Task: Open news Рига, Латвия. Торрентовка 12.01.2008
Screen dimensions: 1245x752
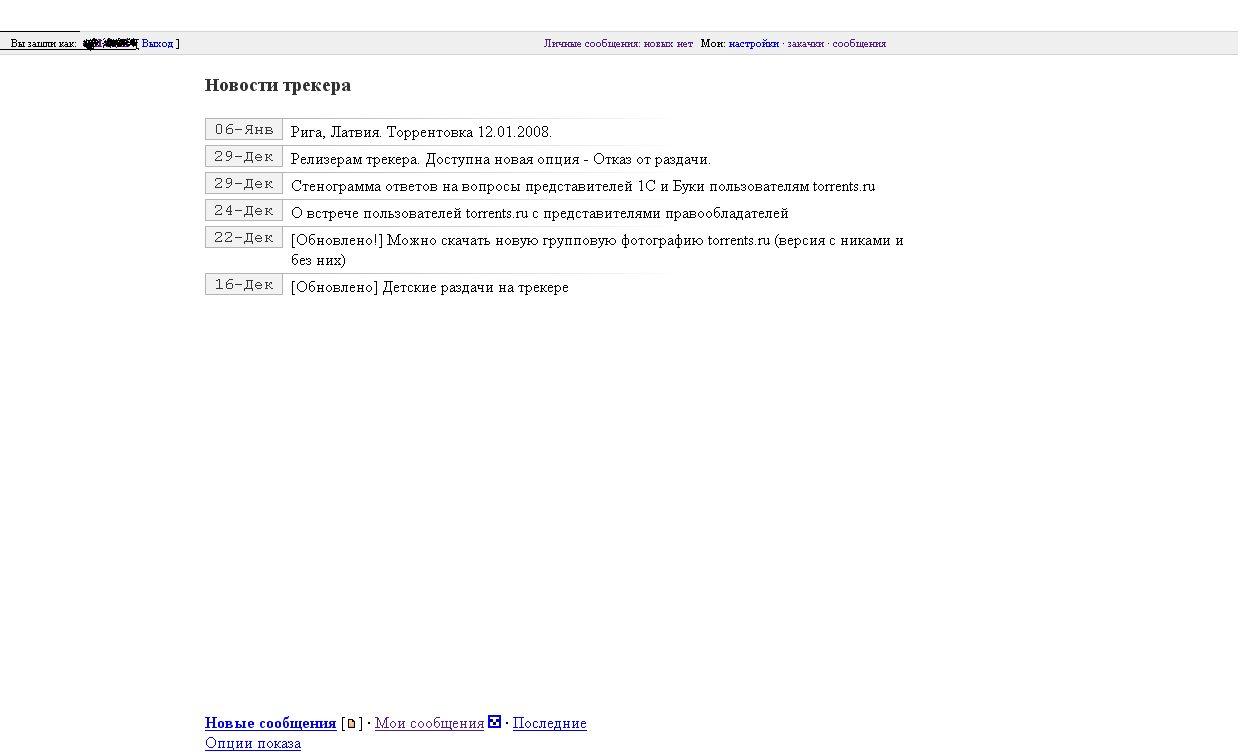Action: click(x=421, y=132)
